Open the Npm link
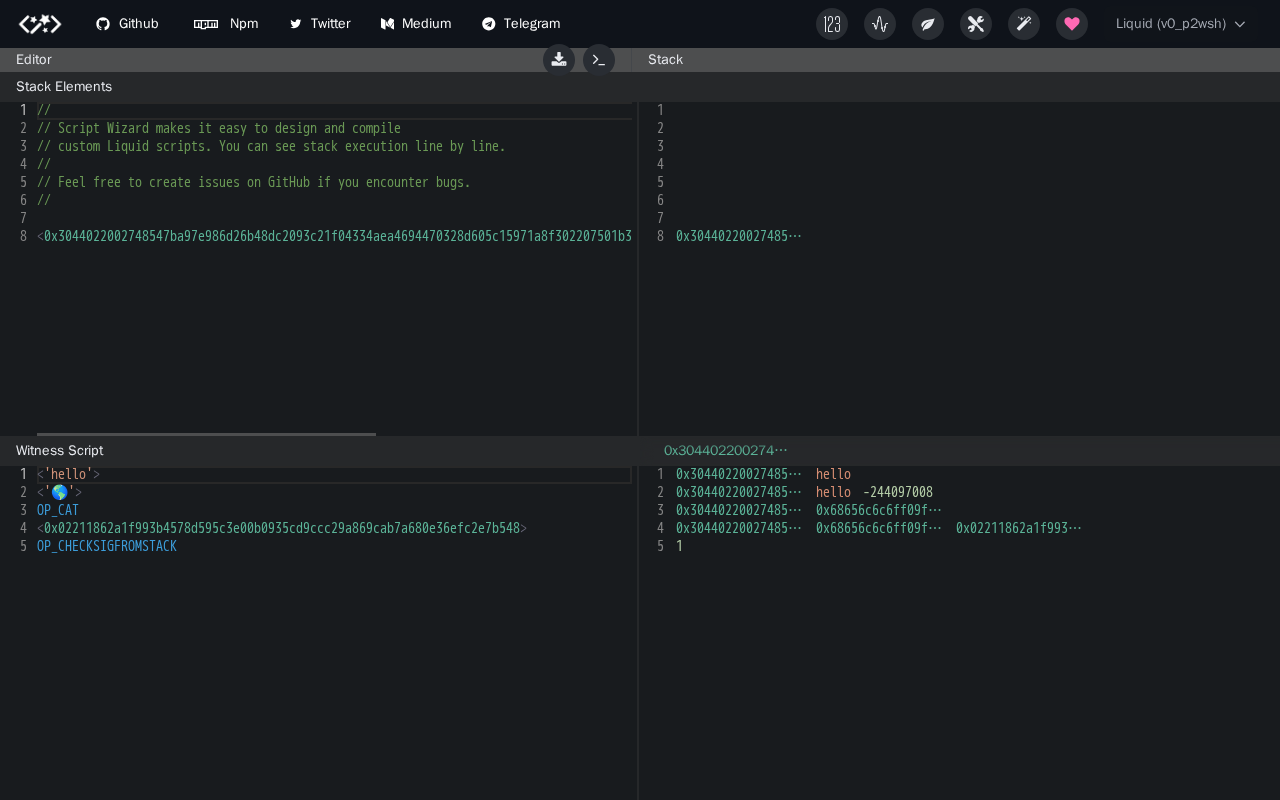Viewport: 1280px width, 800px height. pos(226,24)
